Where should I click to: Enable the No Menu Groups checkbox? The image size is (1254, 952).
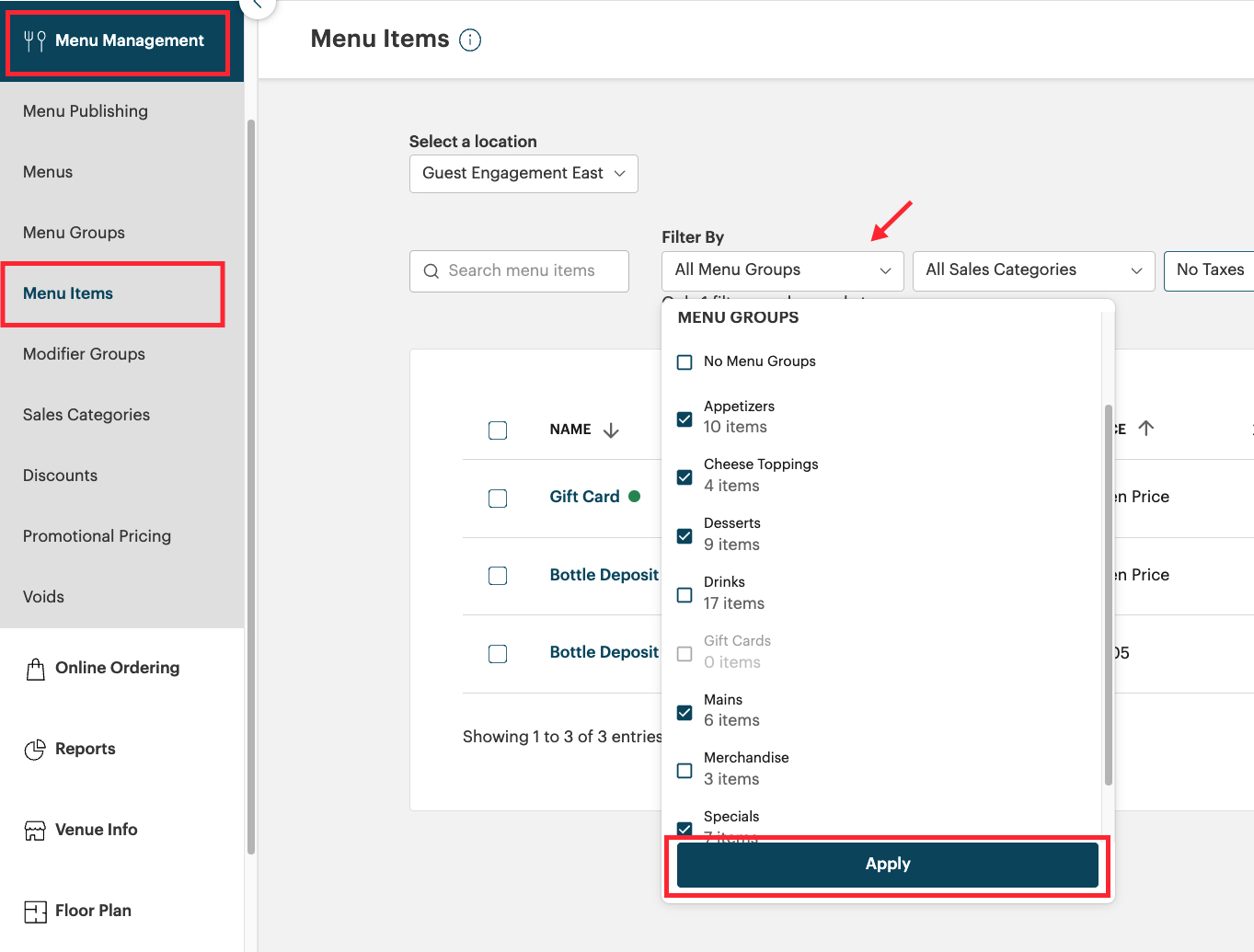[x=685, y=362]
